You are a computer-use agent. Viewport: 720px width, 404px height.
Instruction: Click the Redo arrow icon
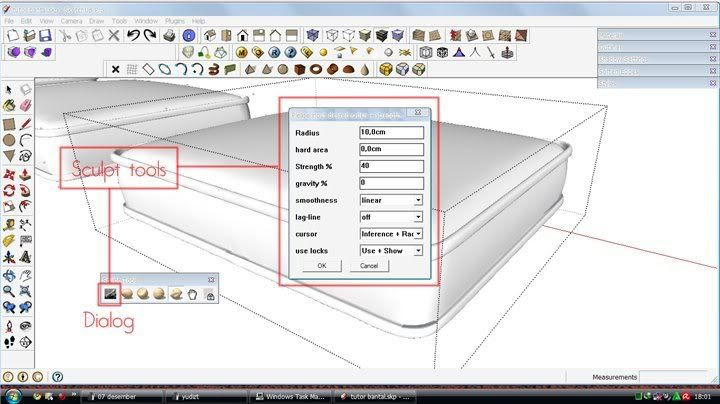coord(150,35)
